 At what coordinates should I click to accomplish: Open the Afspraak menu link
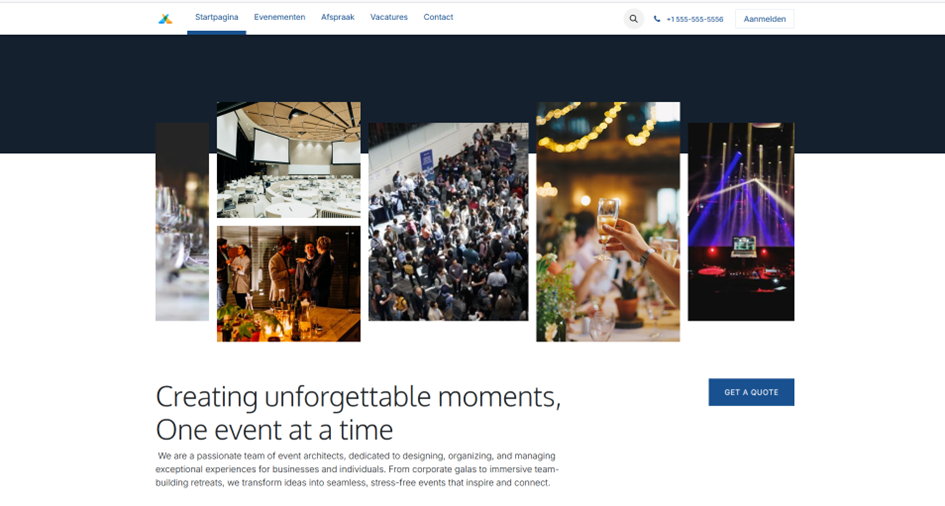click(x=338, y=17)
